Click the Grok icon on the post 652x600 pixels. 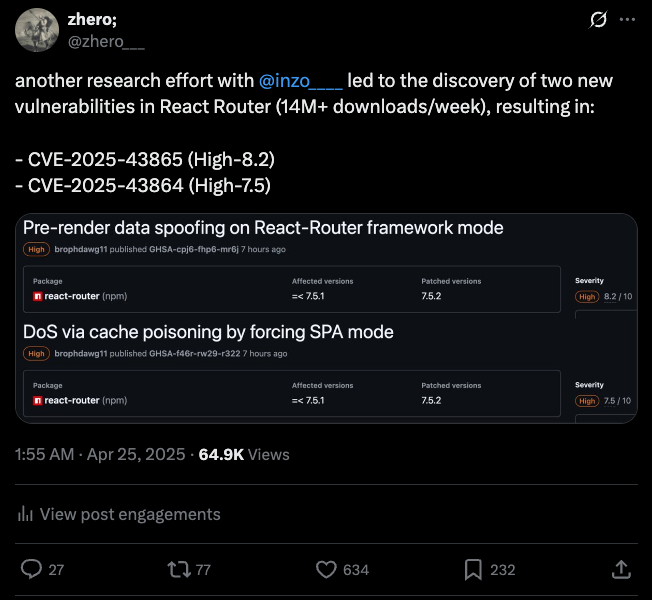click(598, 20)
